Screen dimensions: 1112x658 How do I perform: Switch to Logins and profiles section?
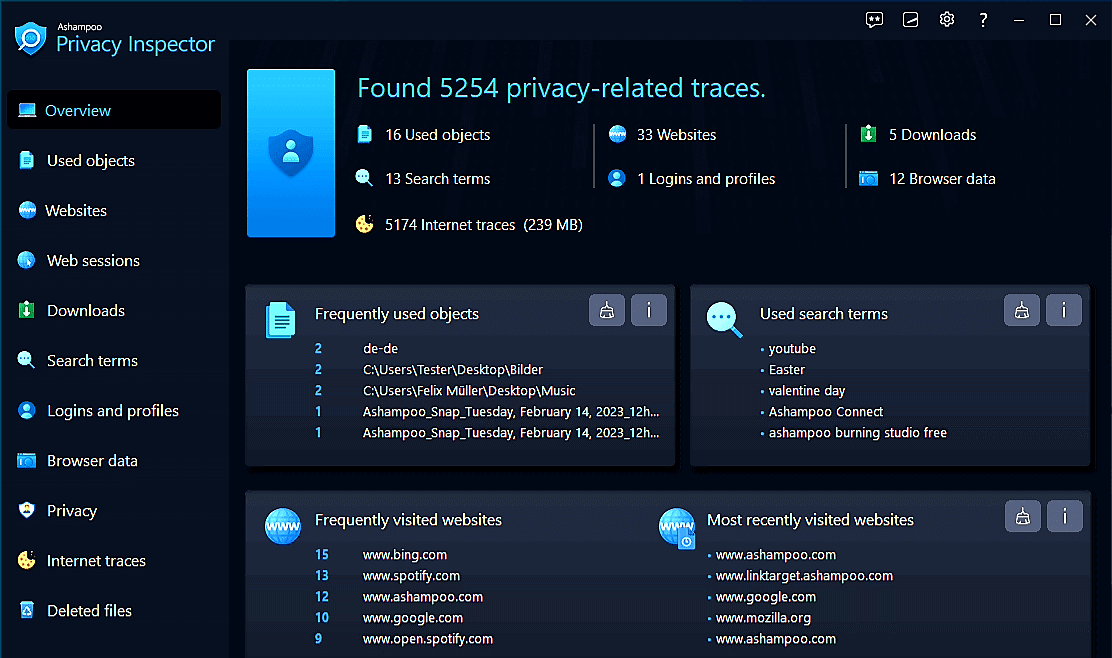112,411
